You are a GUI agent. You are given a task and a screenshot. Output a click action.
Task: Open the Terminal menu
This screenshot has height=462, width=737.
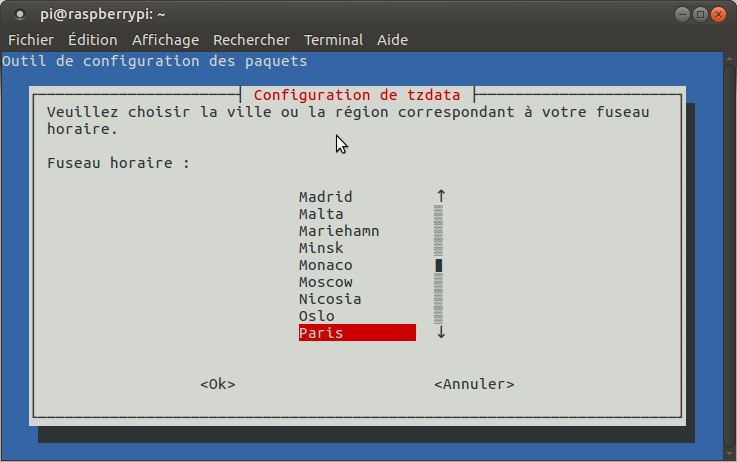coord(333,40)
